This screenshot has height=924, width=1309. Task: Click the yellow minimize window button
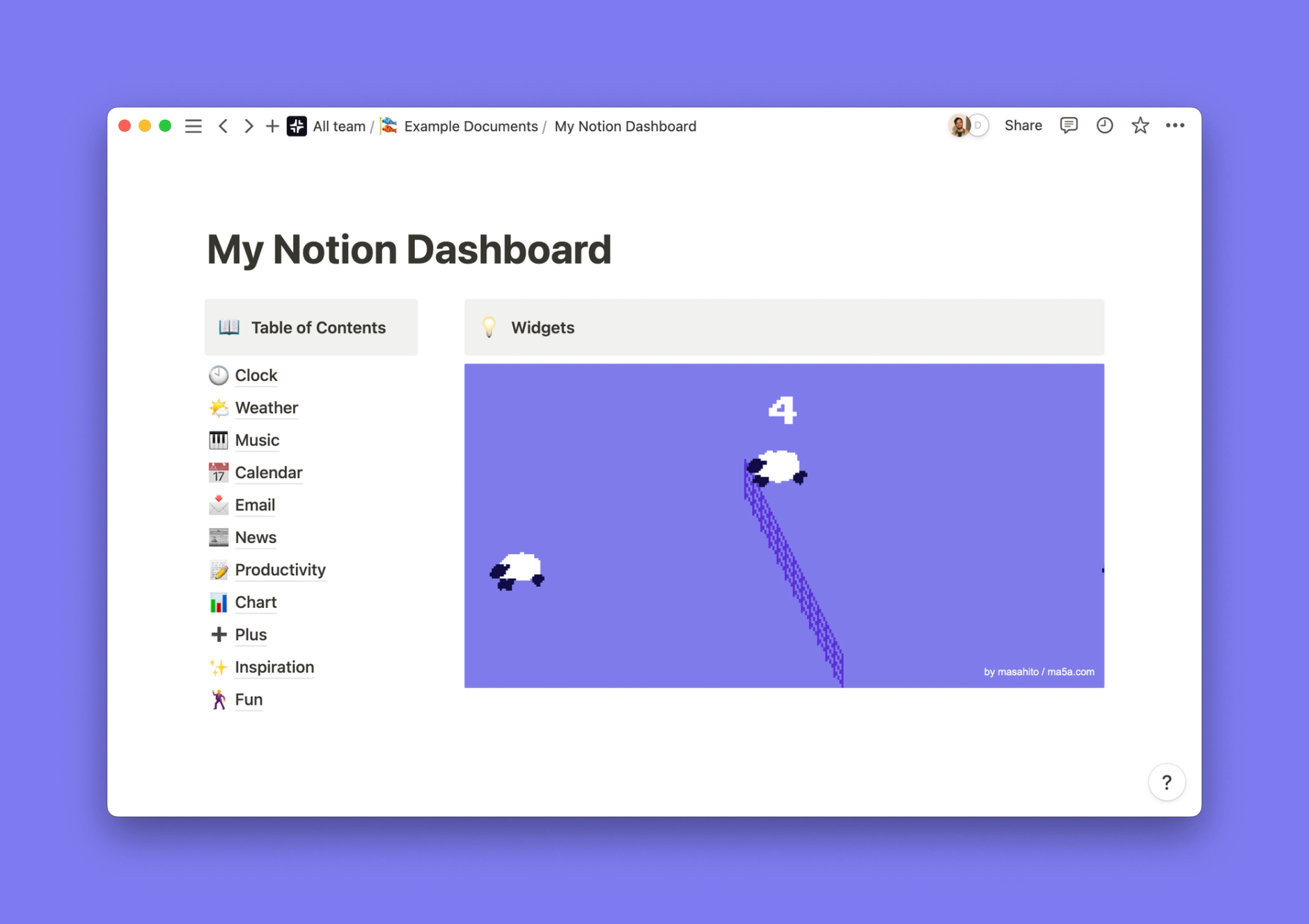point(145,126)
